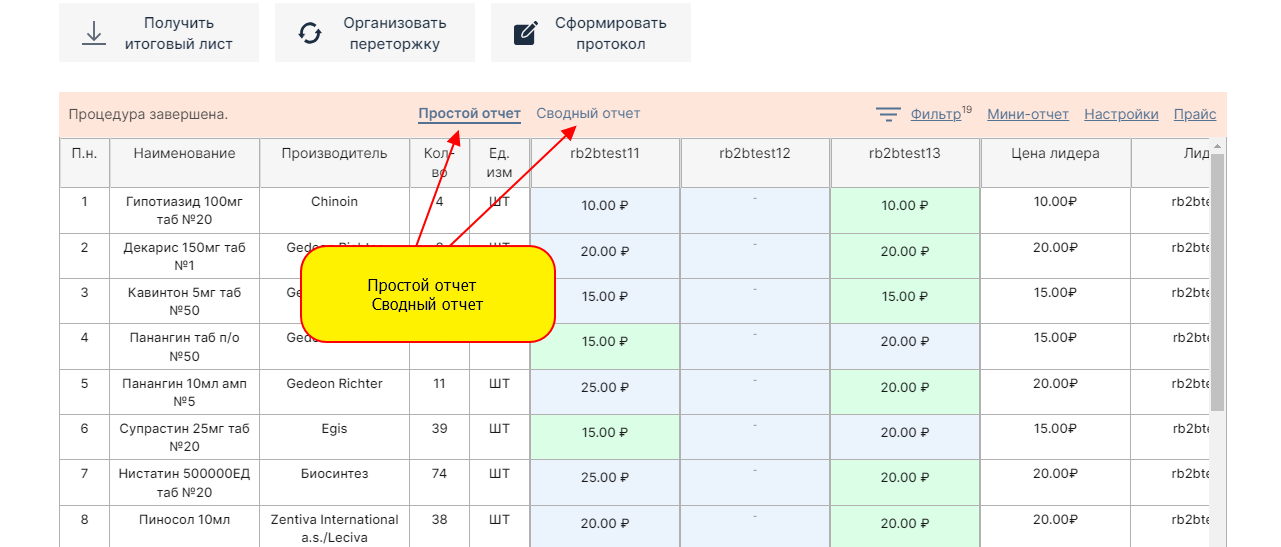Open the Настройки link
Screen dimensions: 1281x547
[1121, 114]
